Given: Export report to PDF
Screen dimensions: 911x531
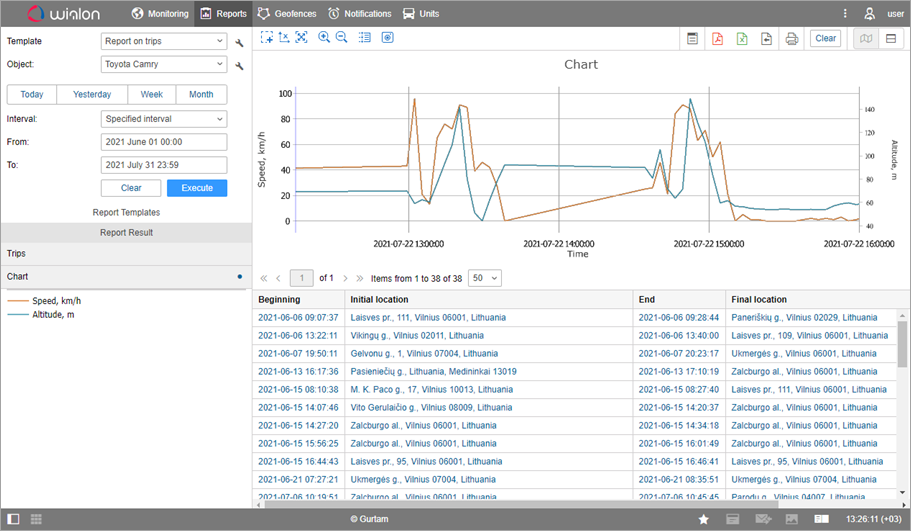Looking at the screenshot, I should [x=717, y=39].
